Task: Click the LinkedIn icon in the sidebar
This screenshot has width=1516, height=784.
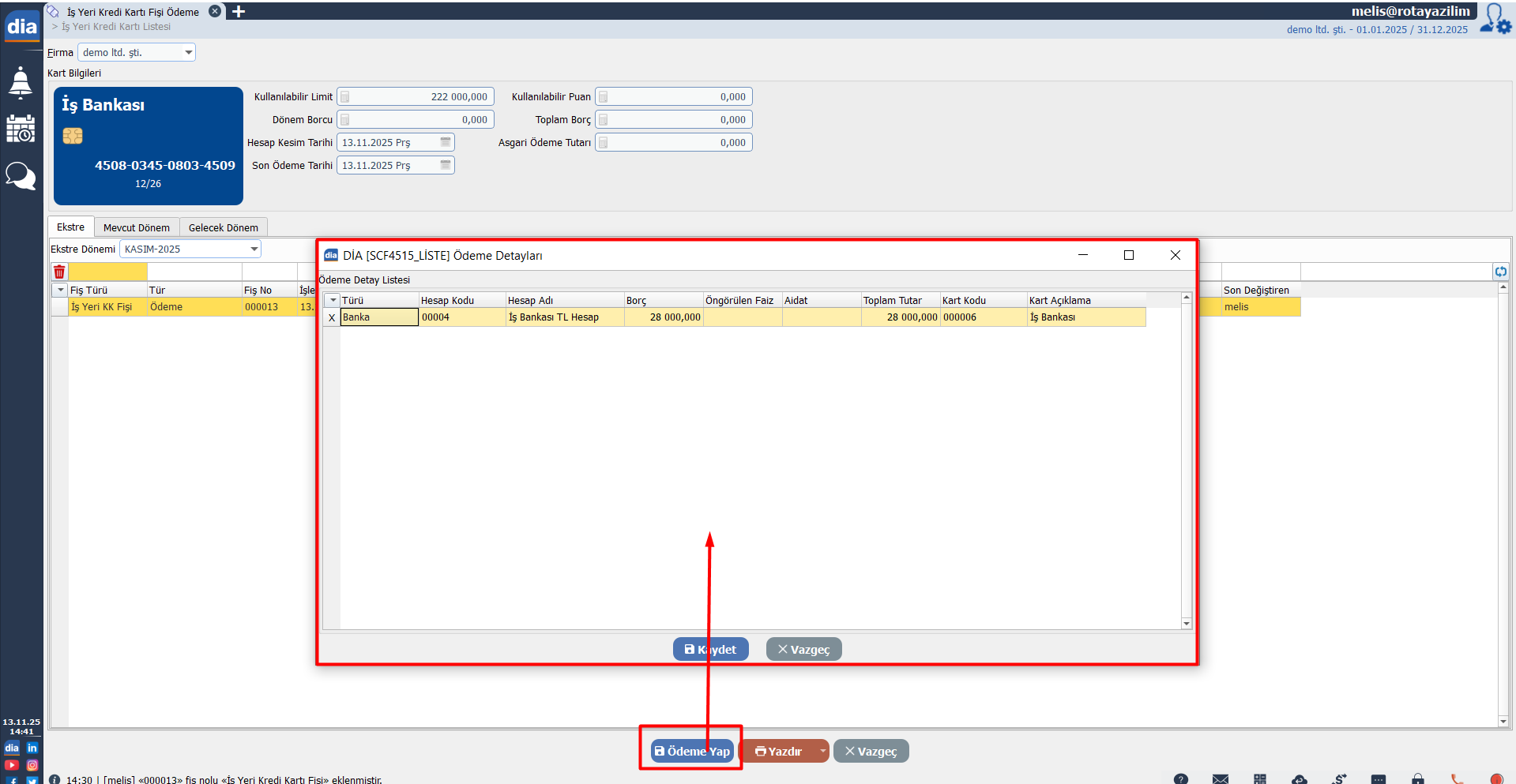Action: click(32, 748)
